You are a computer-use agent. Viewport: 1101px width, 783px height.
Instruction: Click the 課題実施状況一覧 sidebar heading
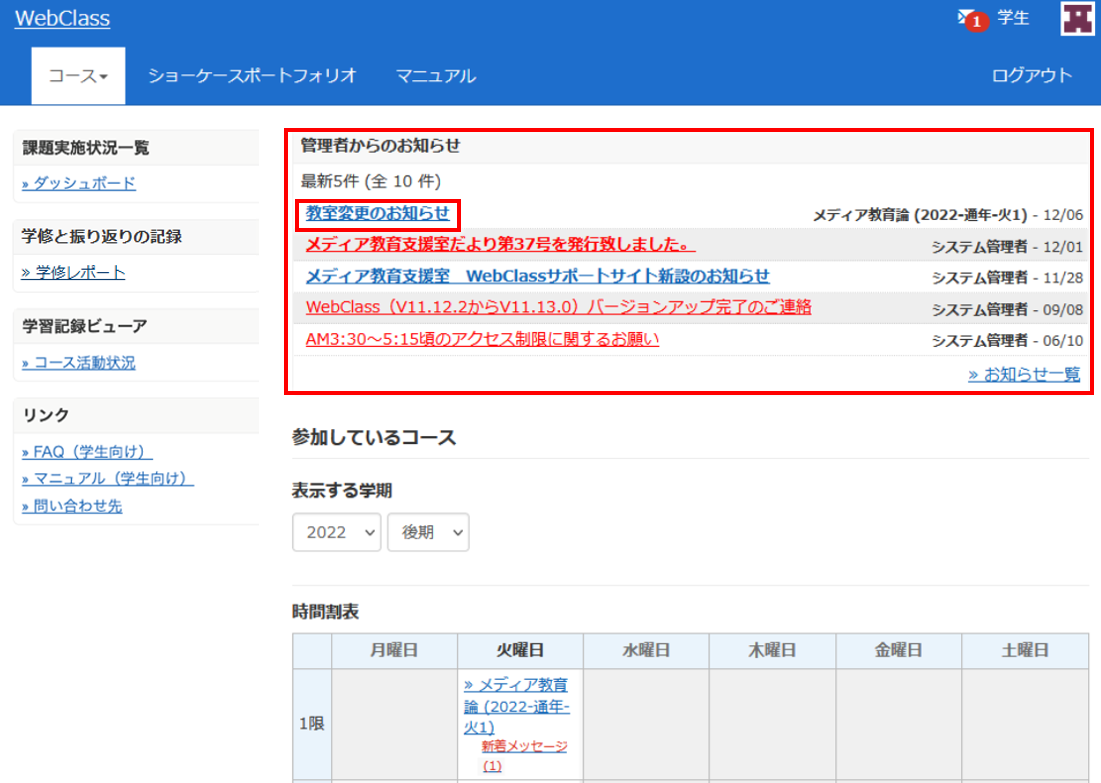point(86,147)
